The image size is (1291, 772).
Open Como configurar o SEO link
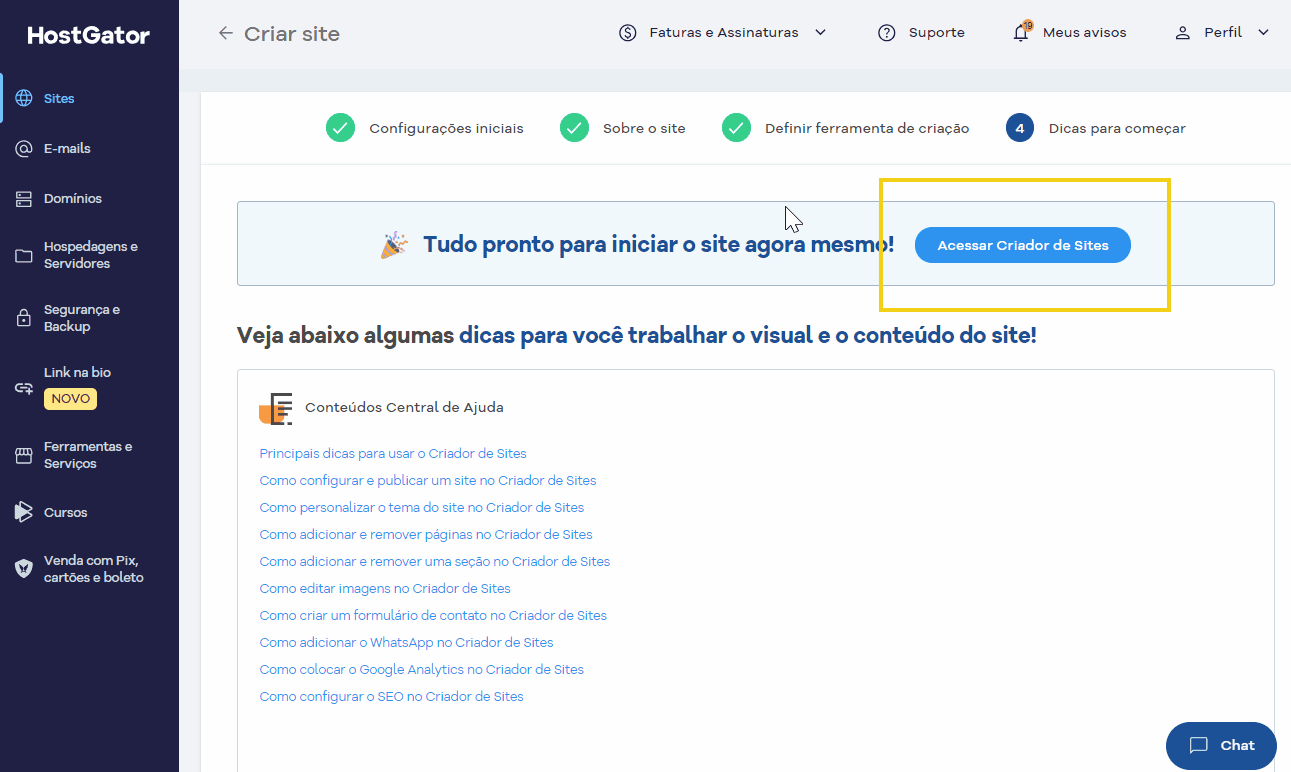[x=392, y=696]
